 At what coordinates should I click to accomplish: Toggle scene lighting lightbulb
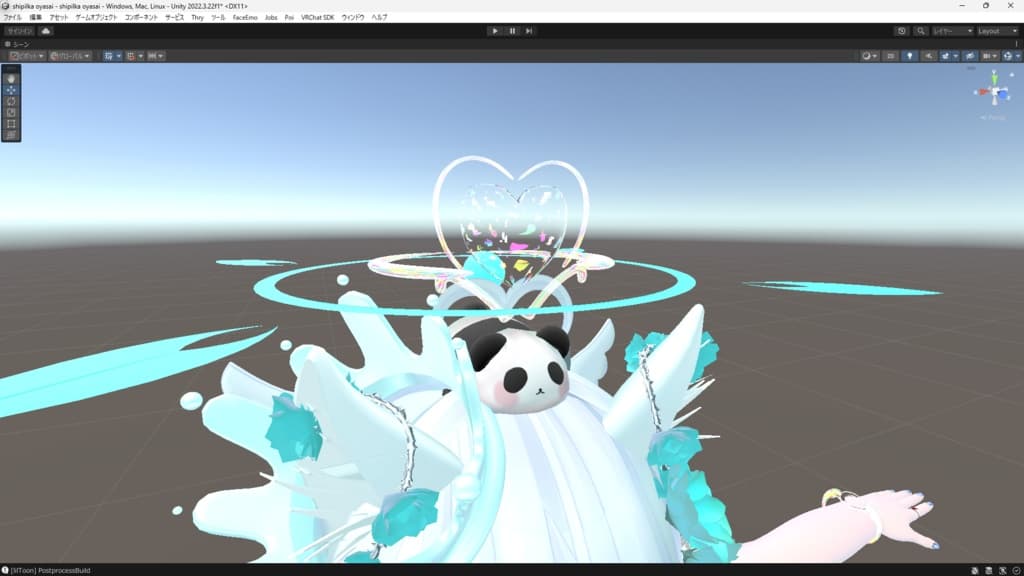(x=910, y=56)
